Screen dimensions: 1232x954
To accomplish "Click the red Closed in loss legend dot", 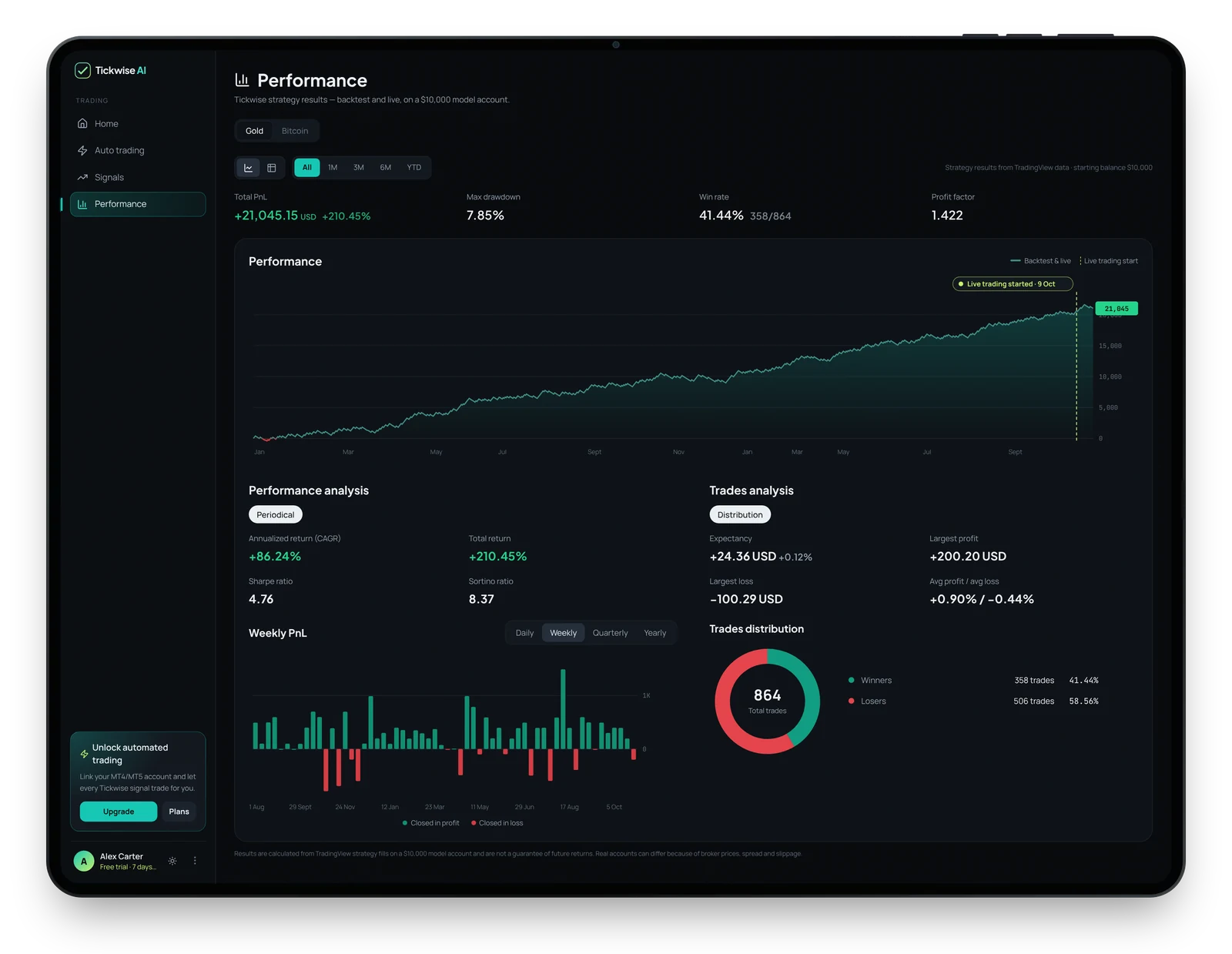I will click(474, 823).
